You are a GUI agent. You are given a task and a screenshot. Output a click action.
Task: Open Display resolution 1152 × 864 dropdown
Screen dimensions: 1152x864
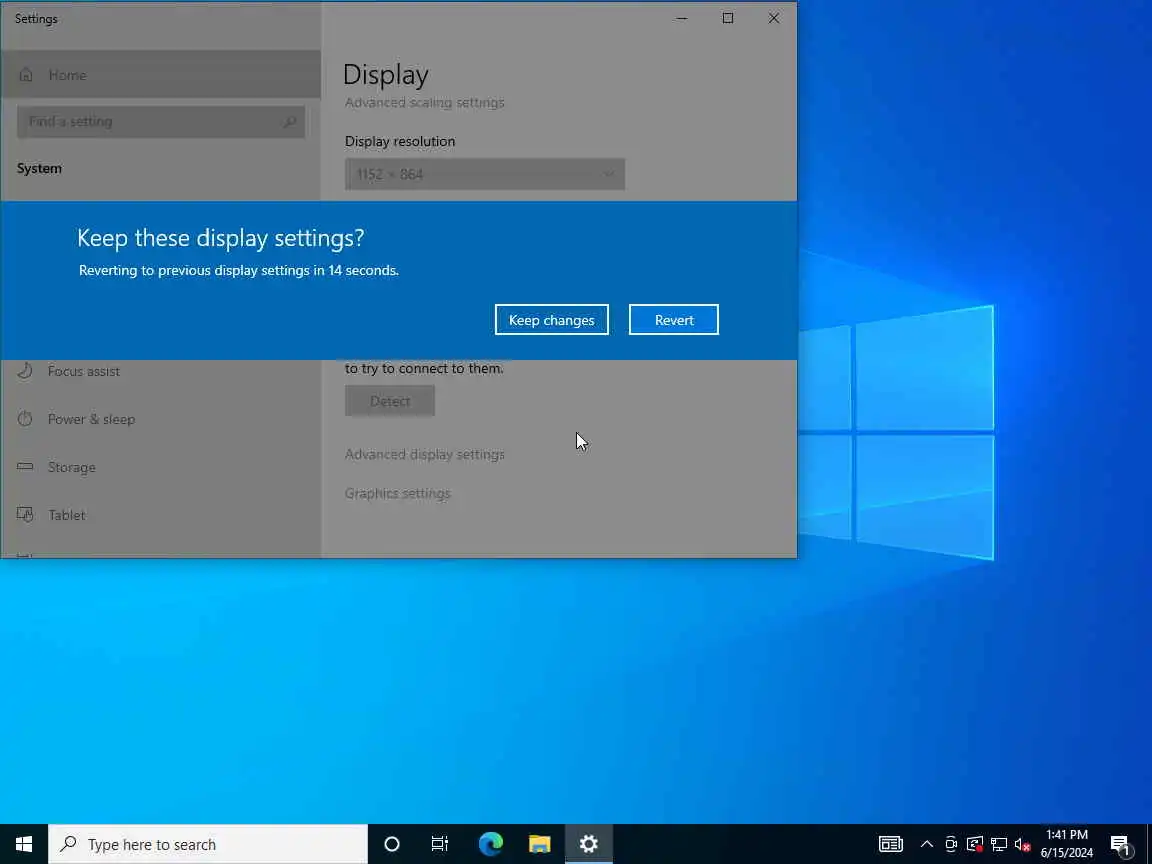[485, 174]
